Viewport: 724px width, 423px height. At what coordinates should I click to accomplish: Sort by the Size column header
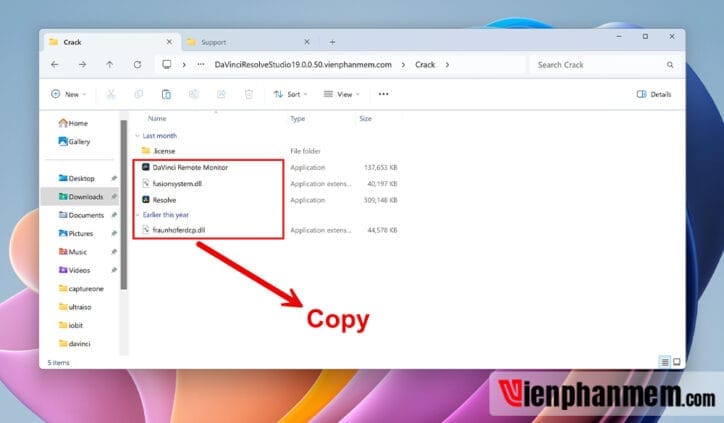tap(366, 119)
